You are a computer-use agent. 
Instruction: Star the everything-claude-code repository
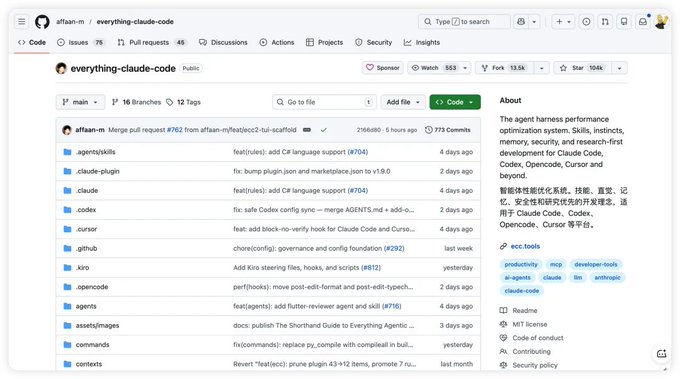582,68
